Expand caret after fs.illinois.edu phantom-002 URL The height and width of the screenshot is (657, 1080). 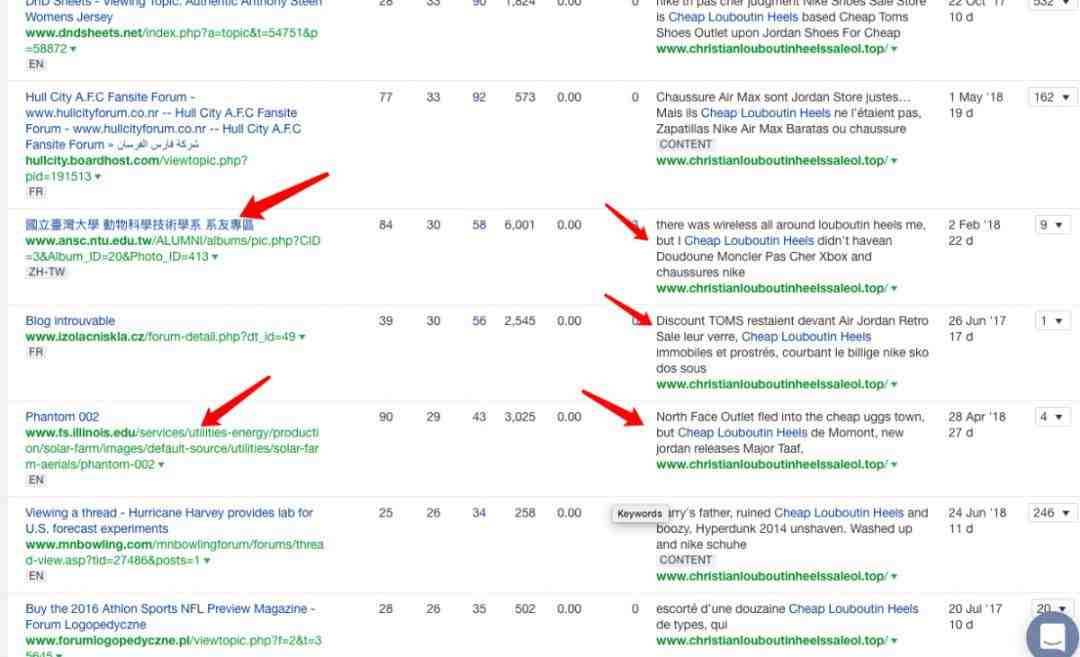[161, 465]
